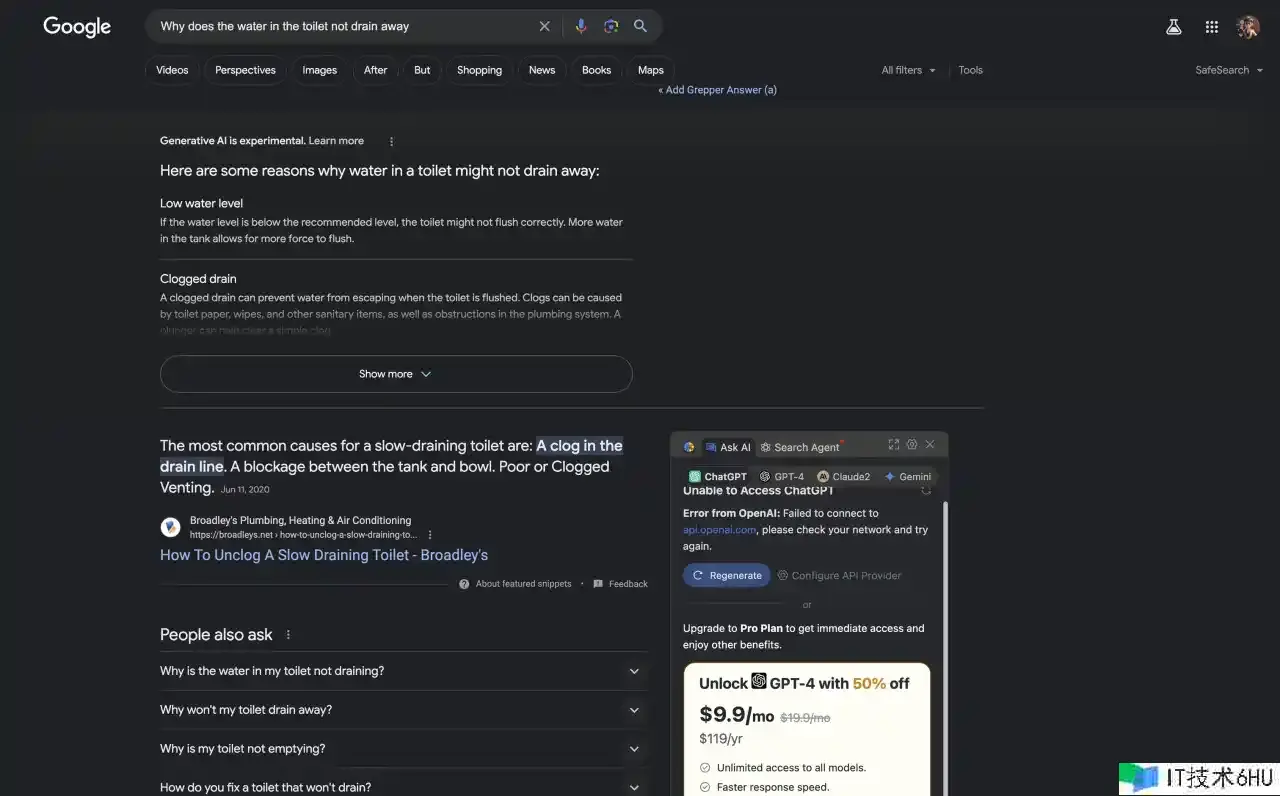Click Show more in the AI overview
The width and height of the screenshot is (1280, 796).
click(x=396, y=374)
